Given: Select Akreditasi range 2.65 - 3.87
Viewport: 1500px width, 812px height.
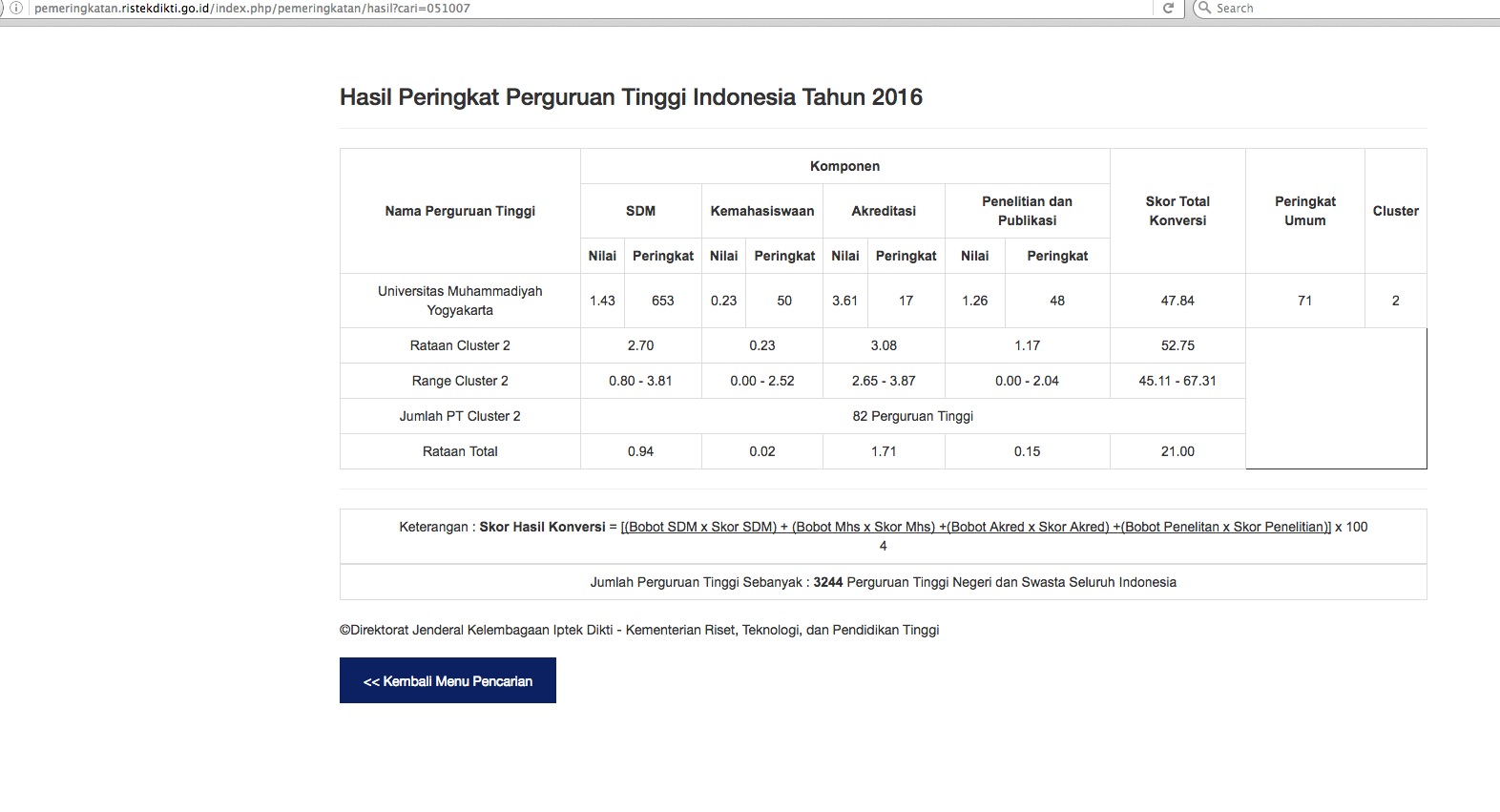Looking at the screenshot, I should pos(884,381).
